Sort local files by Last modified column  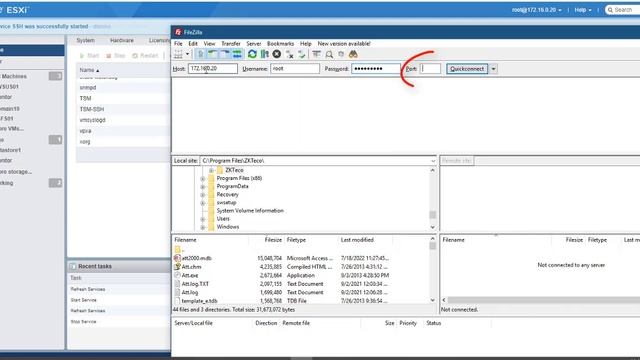[x=357, y=240]
